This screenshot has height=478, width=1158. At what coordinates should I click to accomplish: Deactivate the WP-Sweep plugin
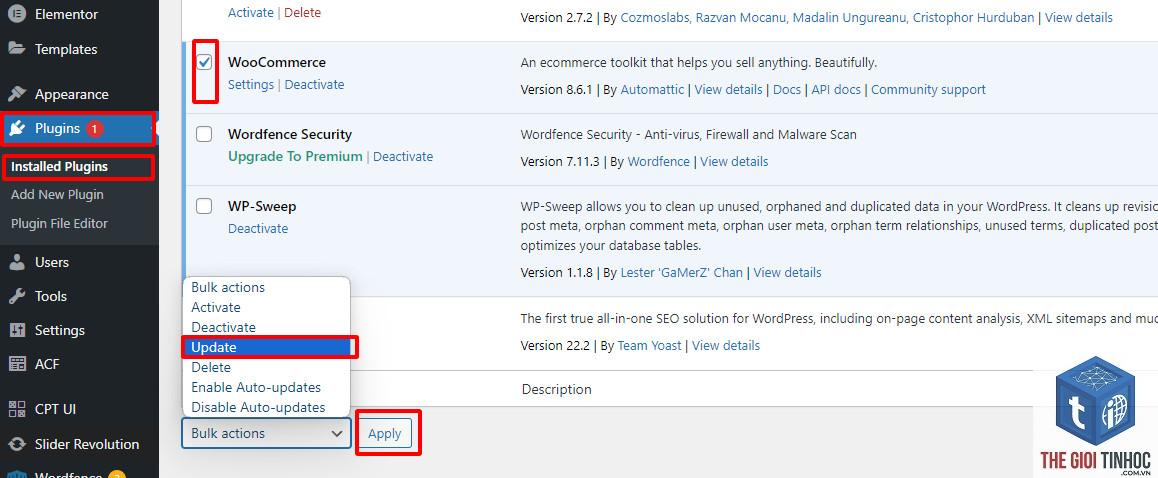tap(258, 228)
